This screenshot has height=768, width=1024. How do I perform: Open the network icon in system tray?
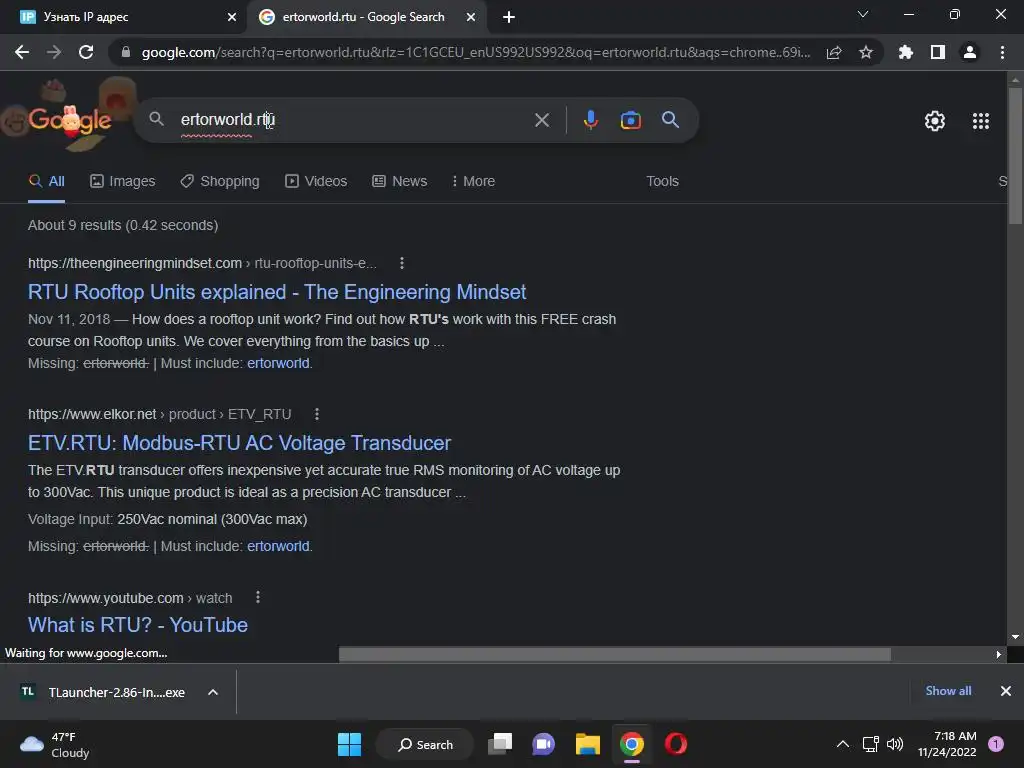(x=871, y=744)
